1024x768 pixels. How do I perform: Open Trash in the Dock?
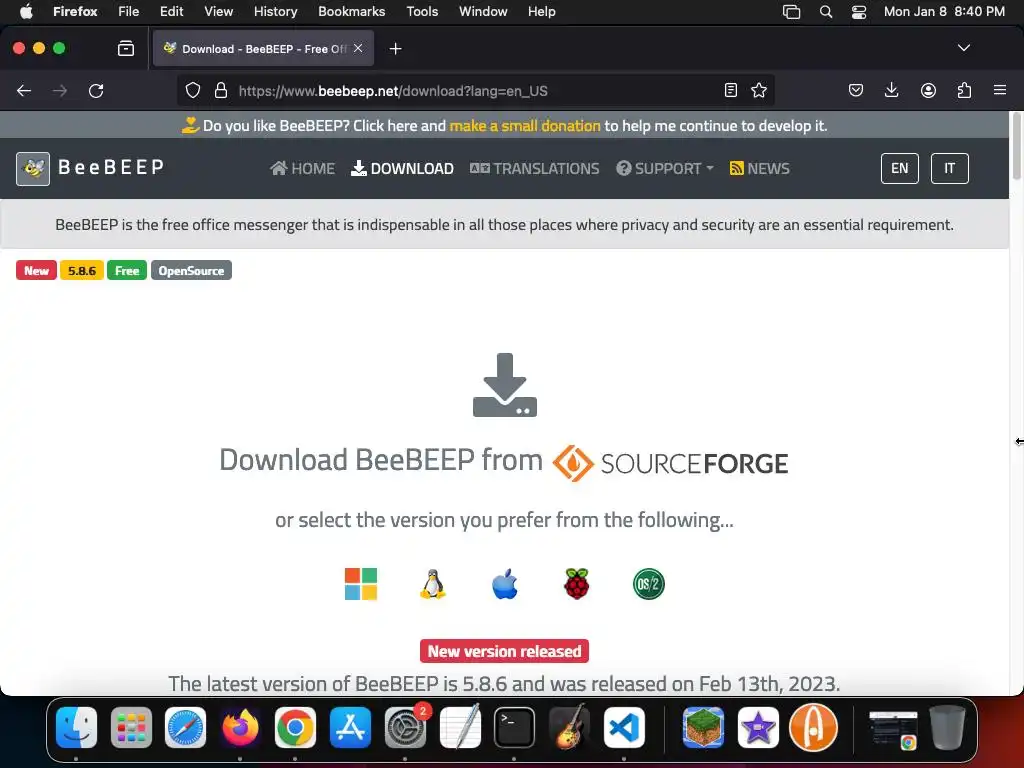pos(948,727)
